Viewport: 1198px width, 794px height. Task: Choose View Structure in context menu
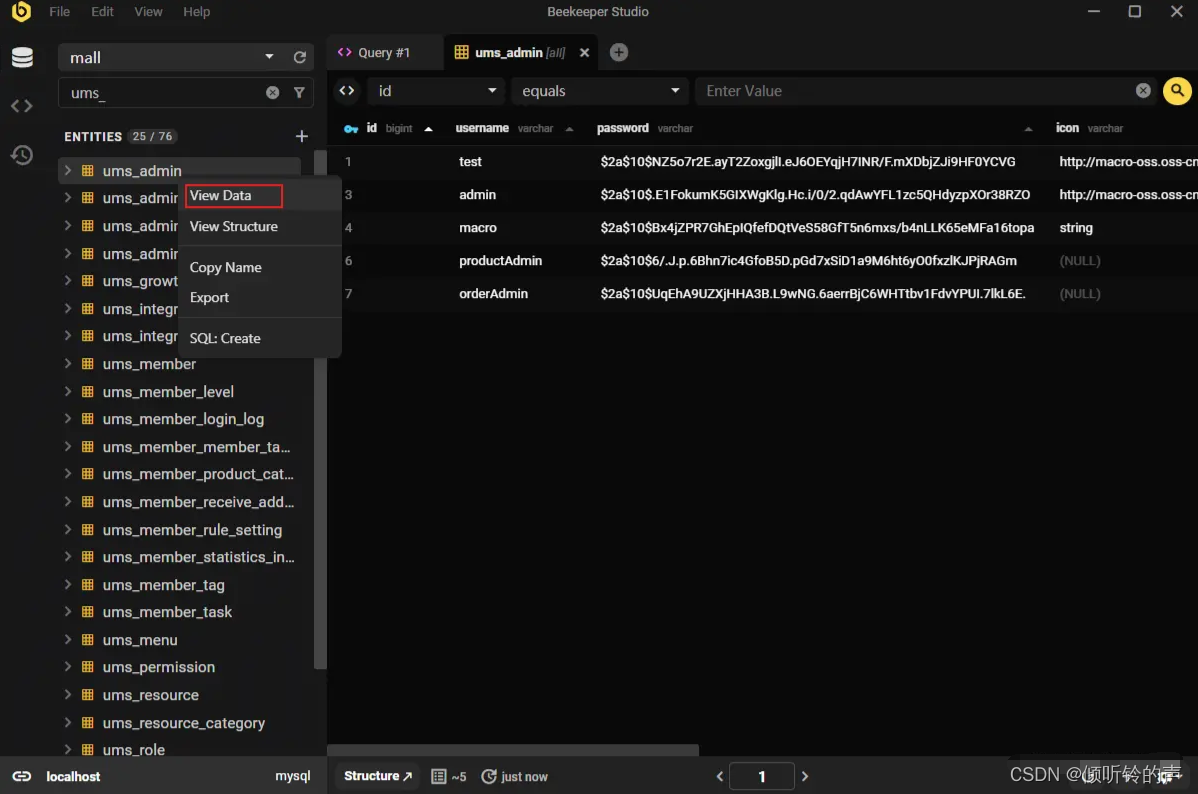pyautogui.click(x=259, y=226)
